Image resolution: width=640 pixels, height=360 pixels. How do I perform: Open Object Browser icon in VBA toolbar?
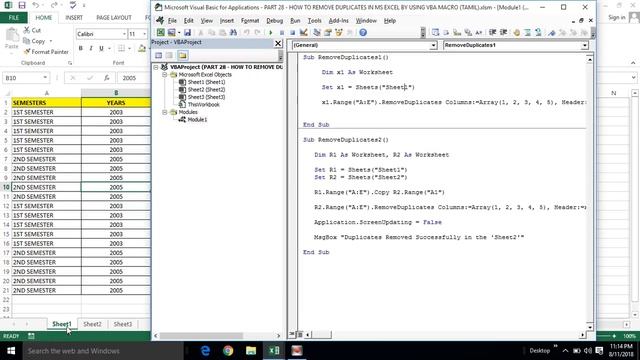pyautogui.click(x=339, y=33)
